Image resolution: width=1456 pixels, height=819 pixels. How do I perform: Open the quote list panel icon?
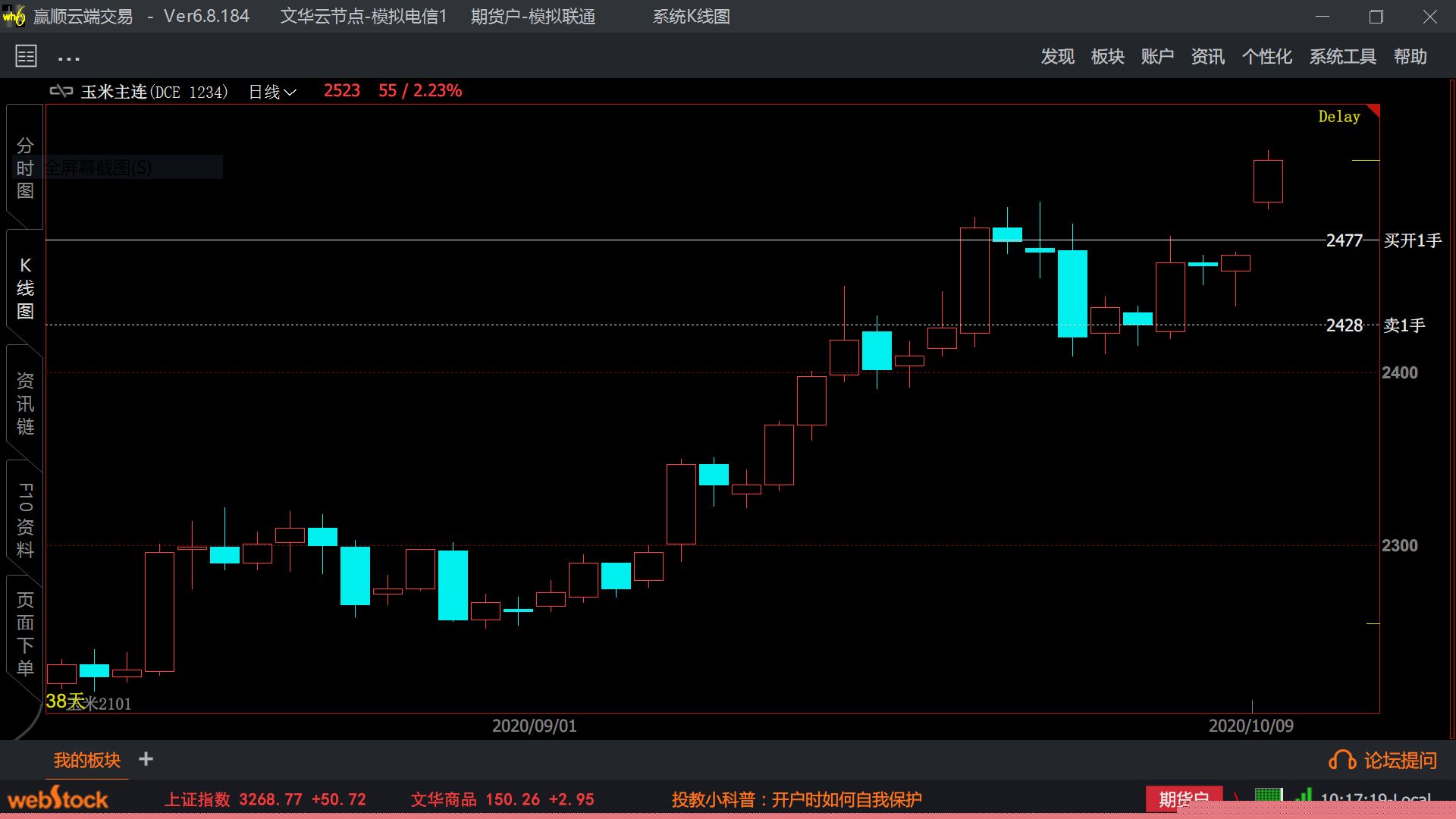click(x=26, y=56)
